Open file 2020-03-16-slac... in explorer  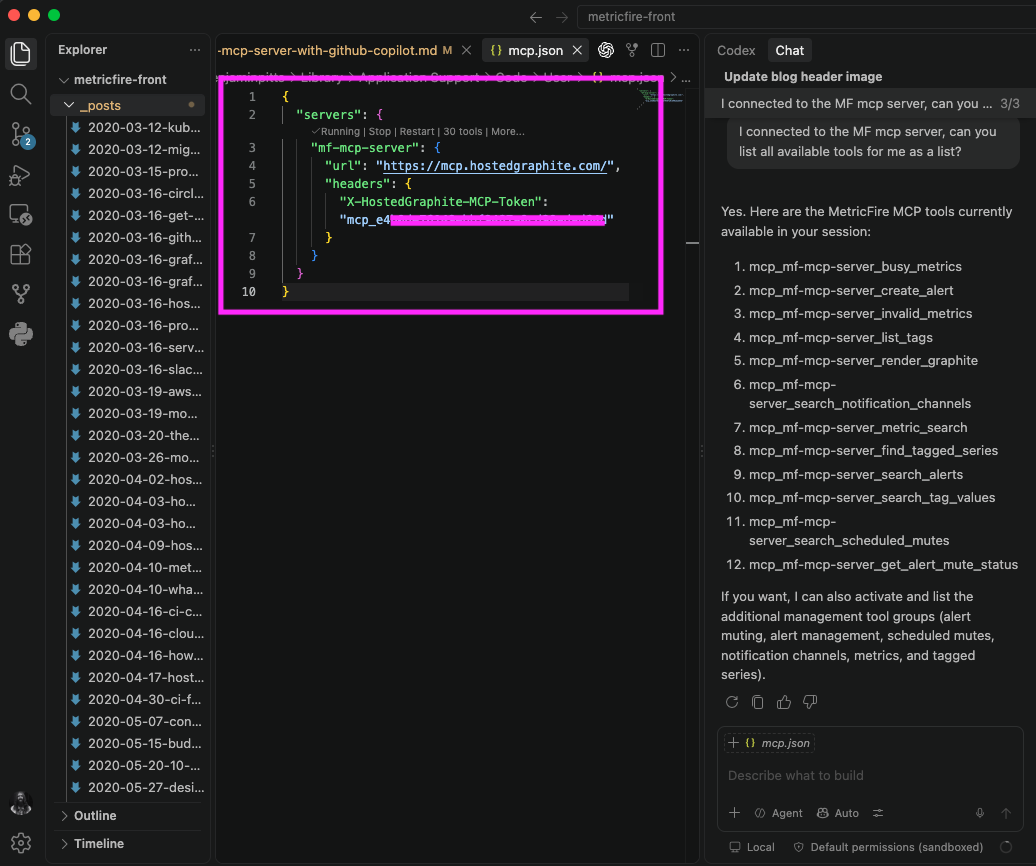tap(137, 369)
